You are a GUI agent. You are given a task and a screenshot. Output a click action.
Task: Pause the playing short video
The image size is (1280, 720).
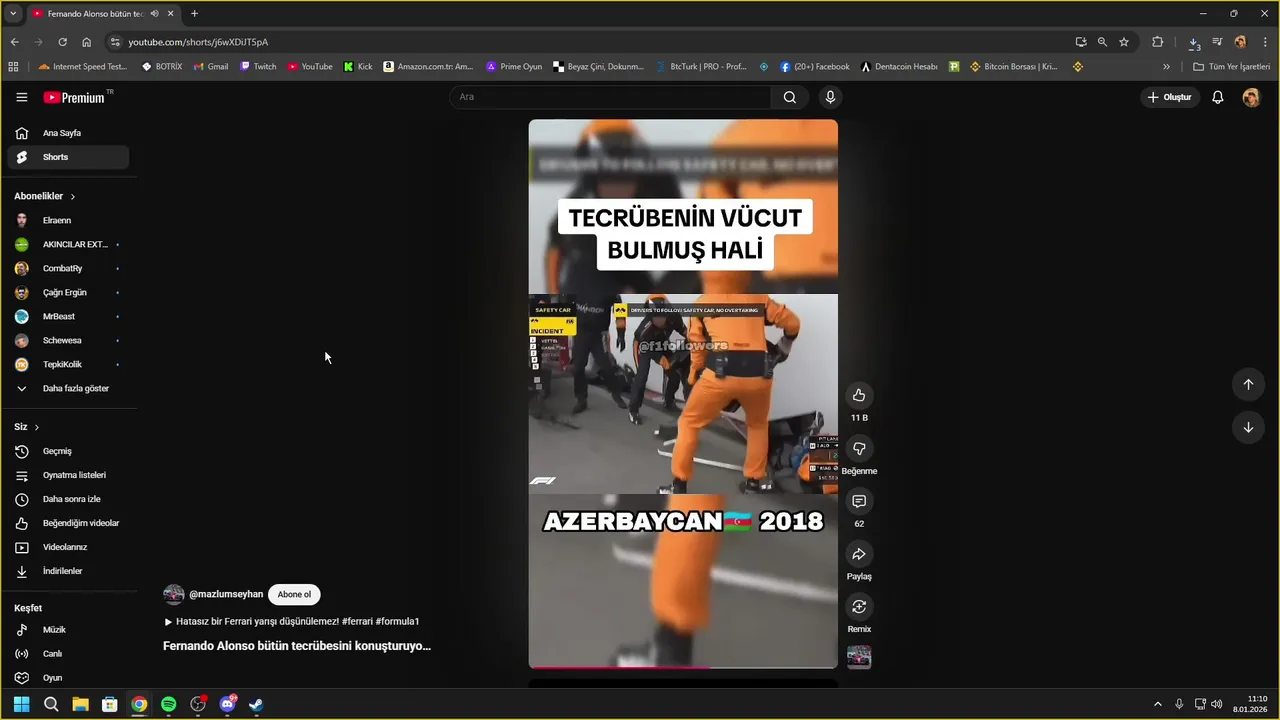683,394
